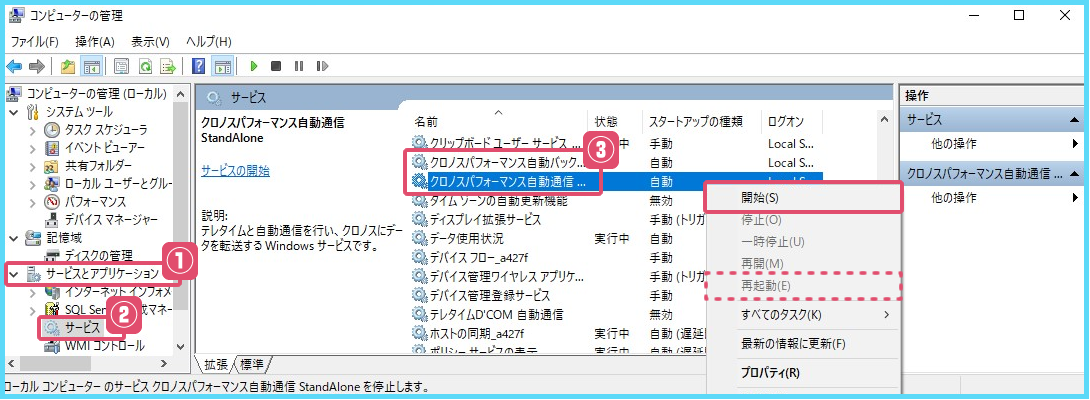
Task: Click the Refresh toolbar icon
Action: tap(145, 67)
